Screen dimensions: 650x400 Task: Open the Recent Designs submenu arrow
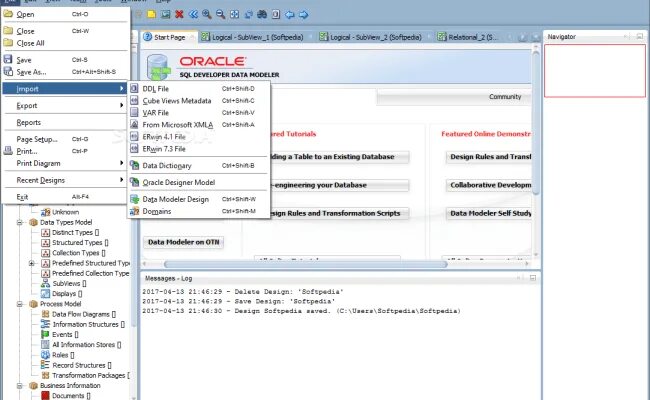[x=121, y=179]
